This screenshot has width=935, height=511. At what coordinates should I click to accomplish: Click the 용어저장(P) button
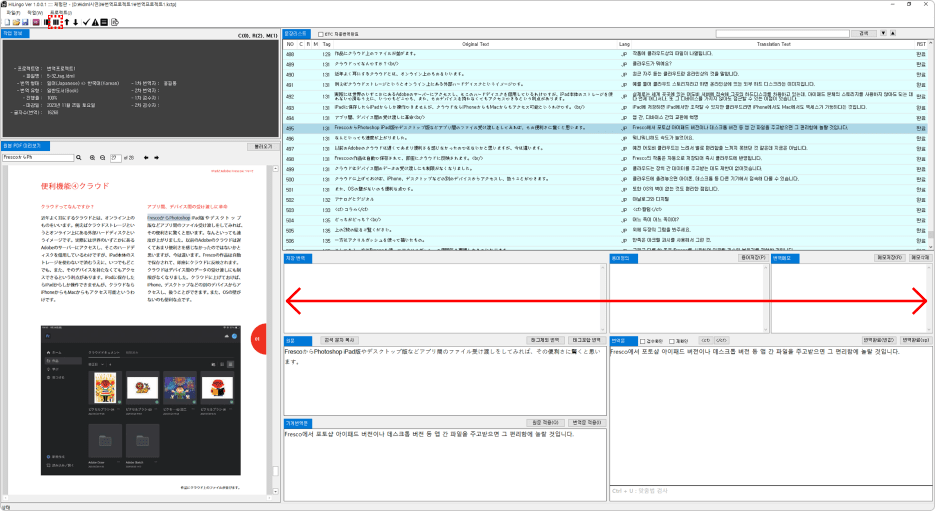click(753, 258)
